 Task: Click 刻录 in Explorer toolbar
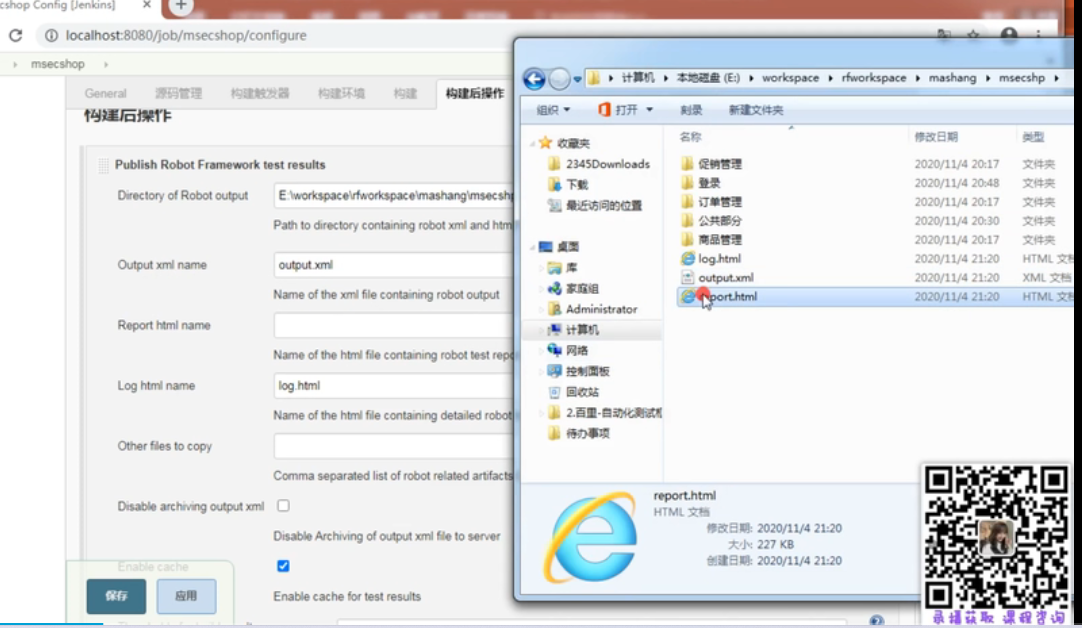pos(691,110)
